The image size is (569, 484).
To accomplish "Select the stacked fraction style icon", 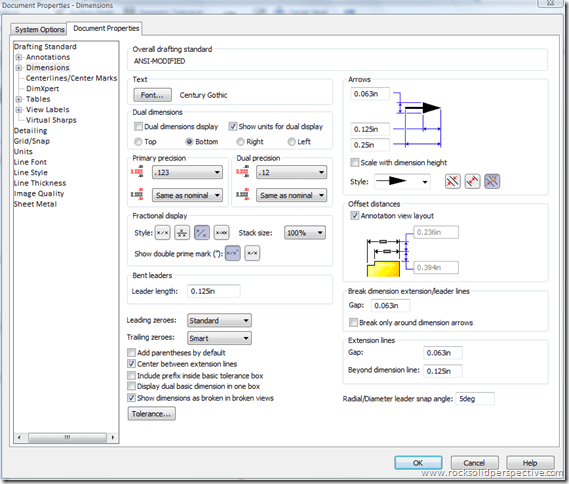I will pos(182,233).
